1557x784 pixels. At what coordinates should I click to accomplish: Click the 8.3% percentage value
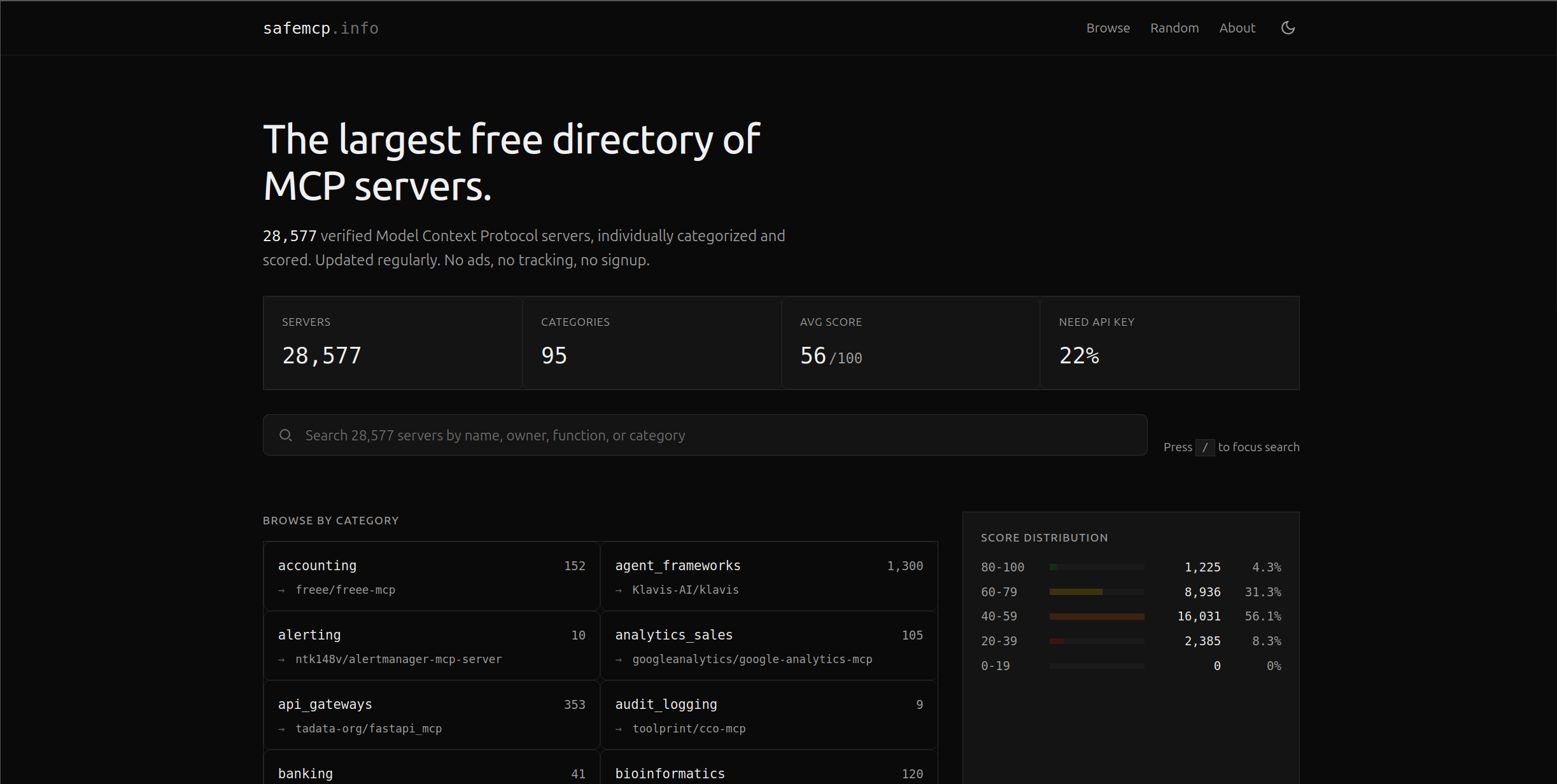click(1267, 641)
